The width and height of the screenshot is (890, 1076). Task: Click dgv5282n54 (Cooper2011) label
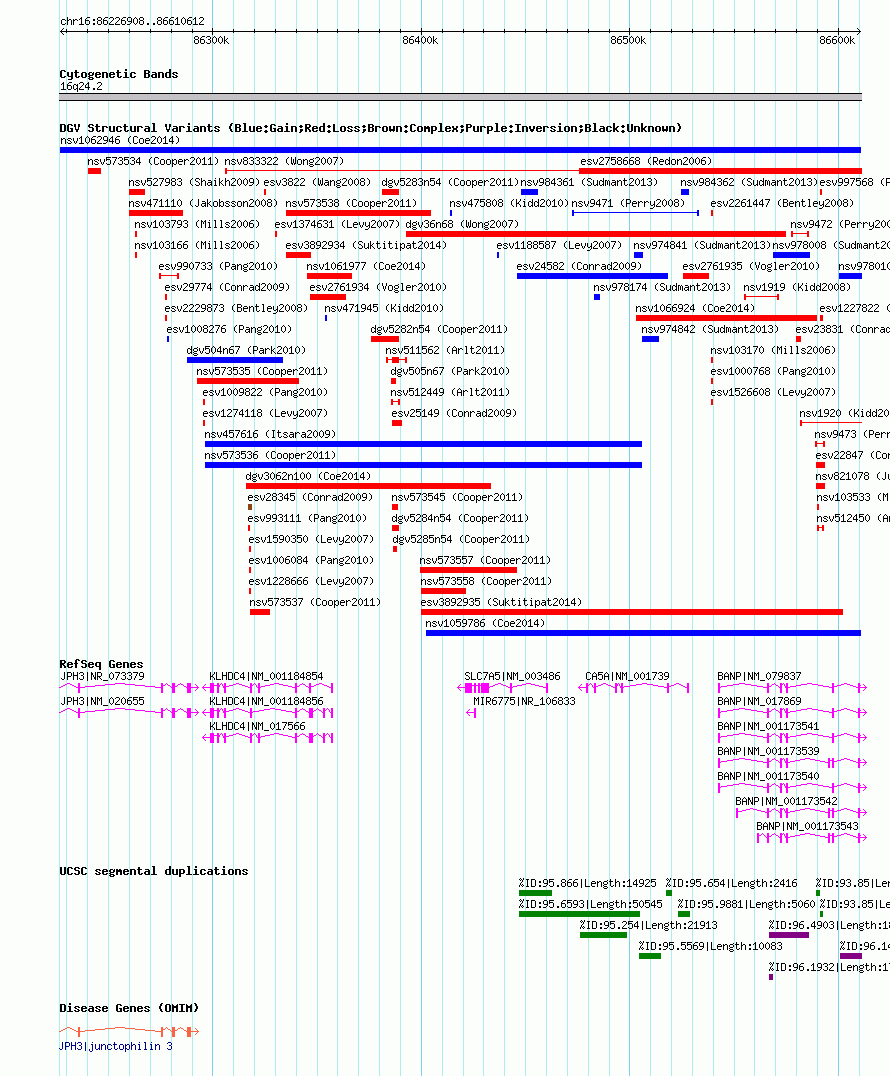(x=439, y=330)
